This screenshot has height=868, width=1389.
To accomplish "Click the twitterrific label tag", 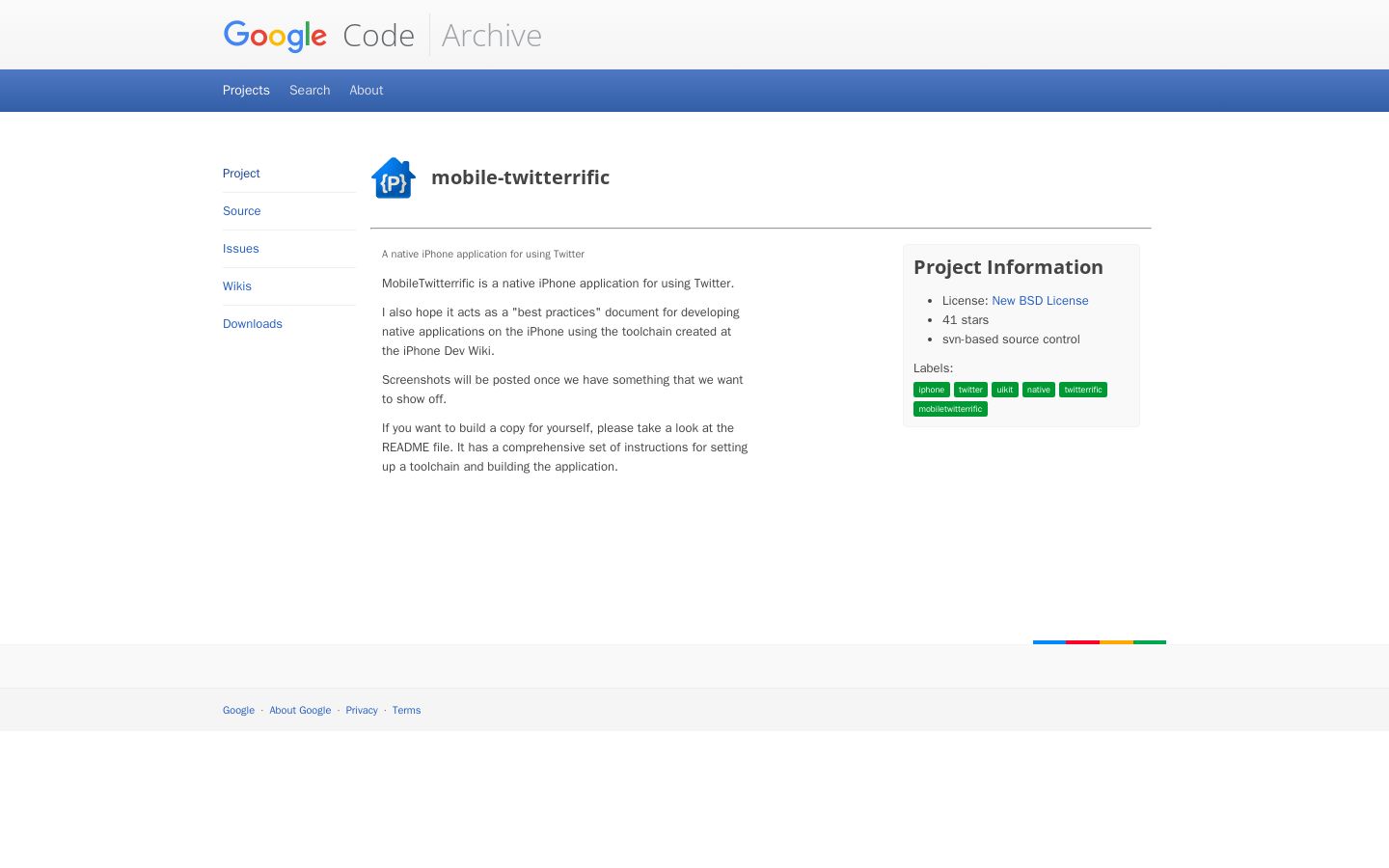I will point(1083,390).
